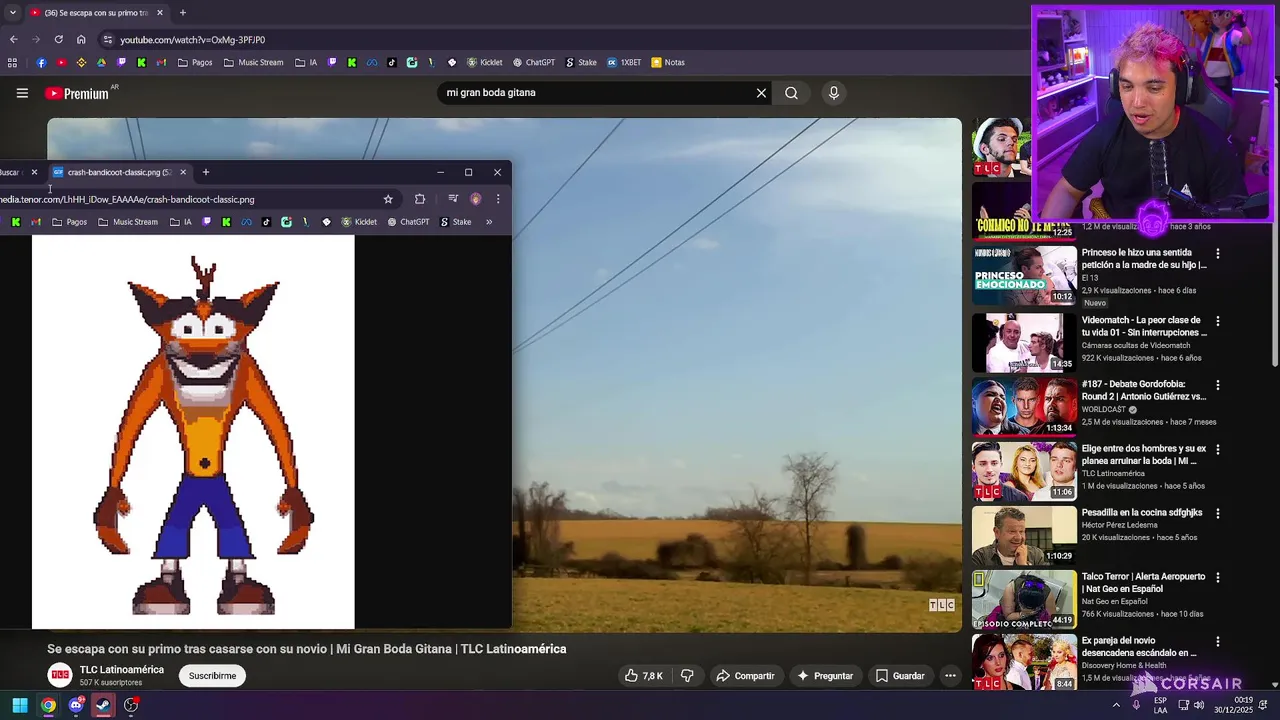Open Steam from the Windows taskbar

[x=103, y=705]
